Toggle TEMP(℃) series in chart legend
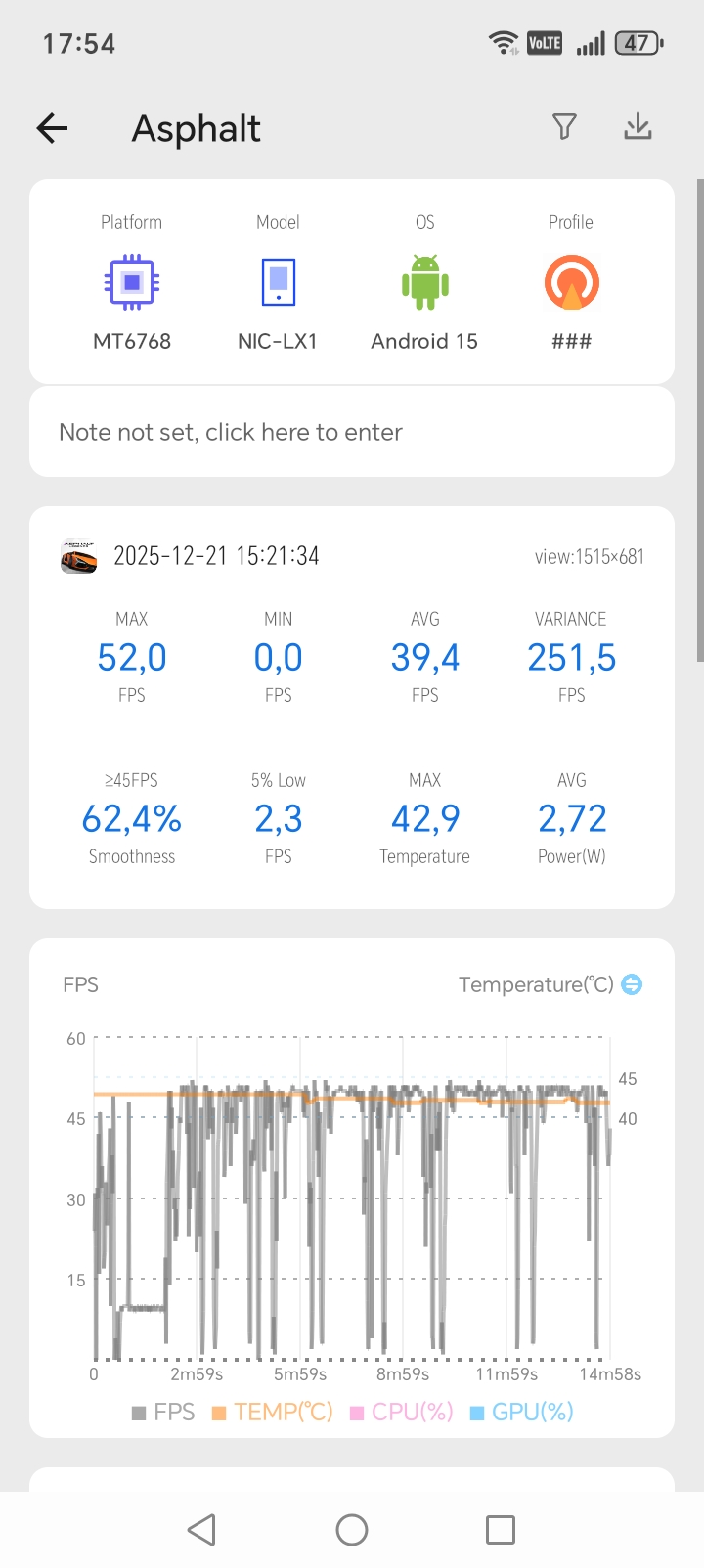The image size is (704, 1568). click(273, 1412)
